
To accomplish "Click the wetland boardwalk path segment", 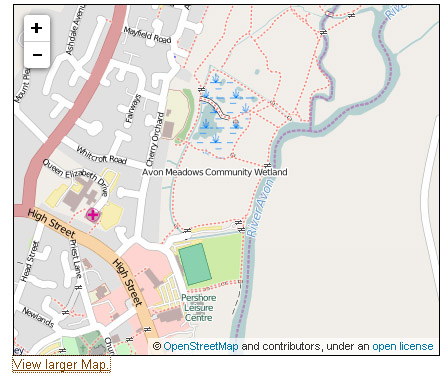I will pos(215,108).
